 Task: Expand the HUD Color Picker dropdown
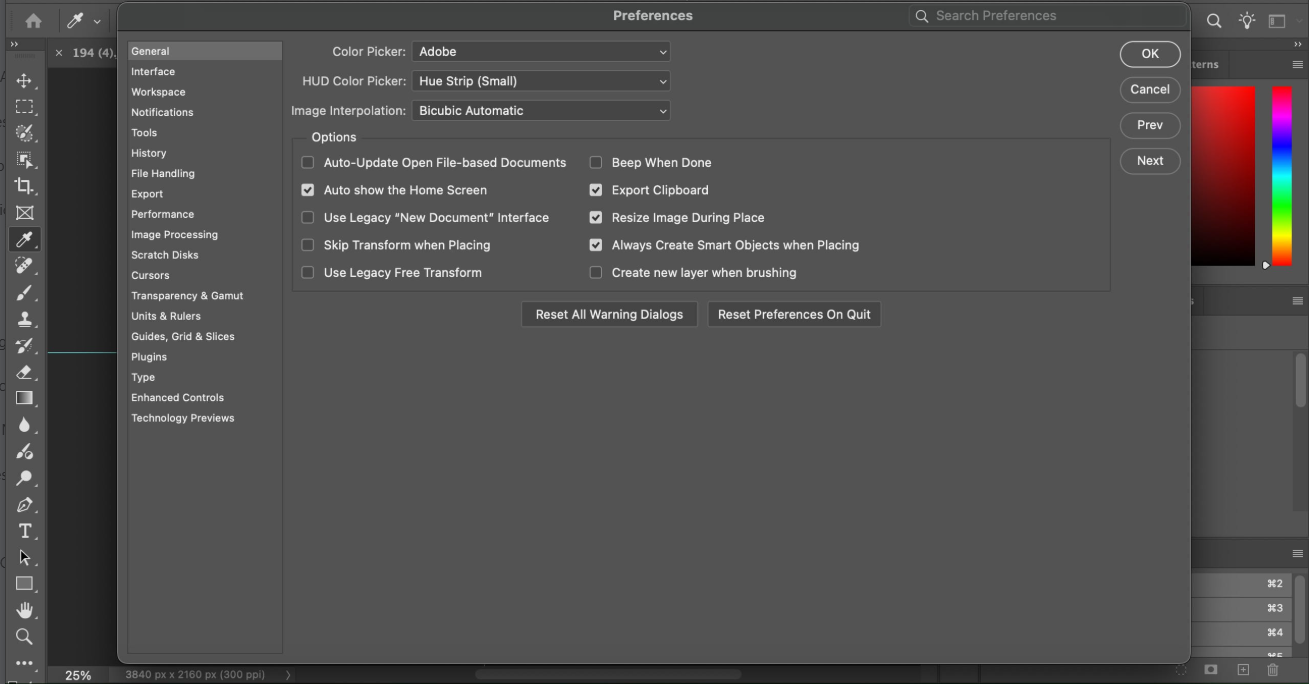coord(541,81)
